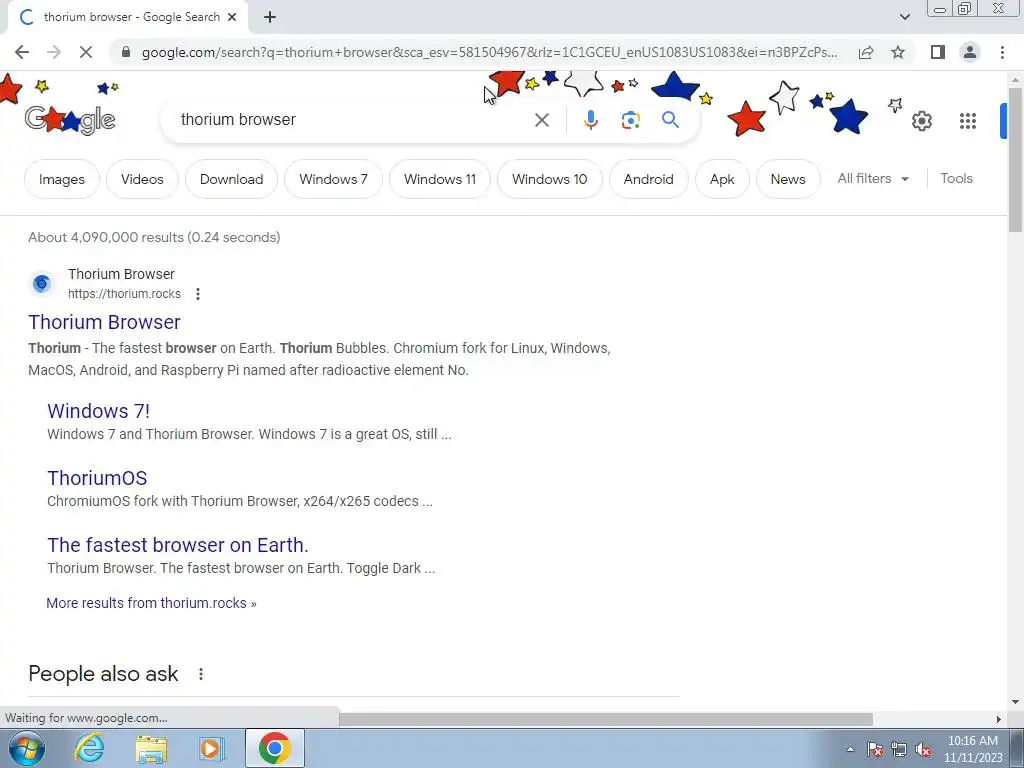
Task: Open Windows Media Player from the taskbar
Action: 211,748
